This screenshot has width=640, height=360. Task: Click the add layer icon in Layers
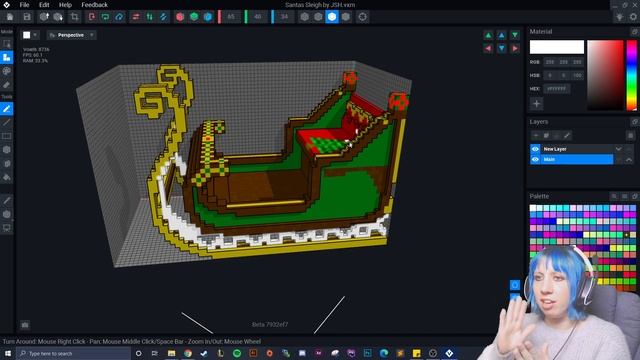536,136
